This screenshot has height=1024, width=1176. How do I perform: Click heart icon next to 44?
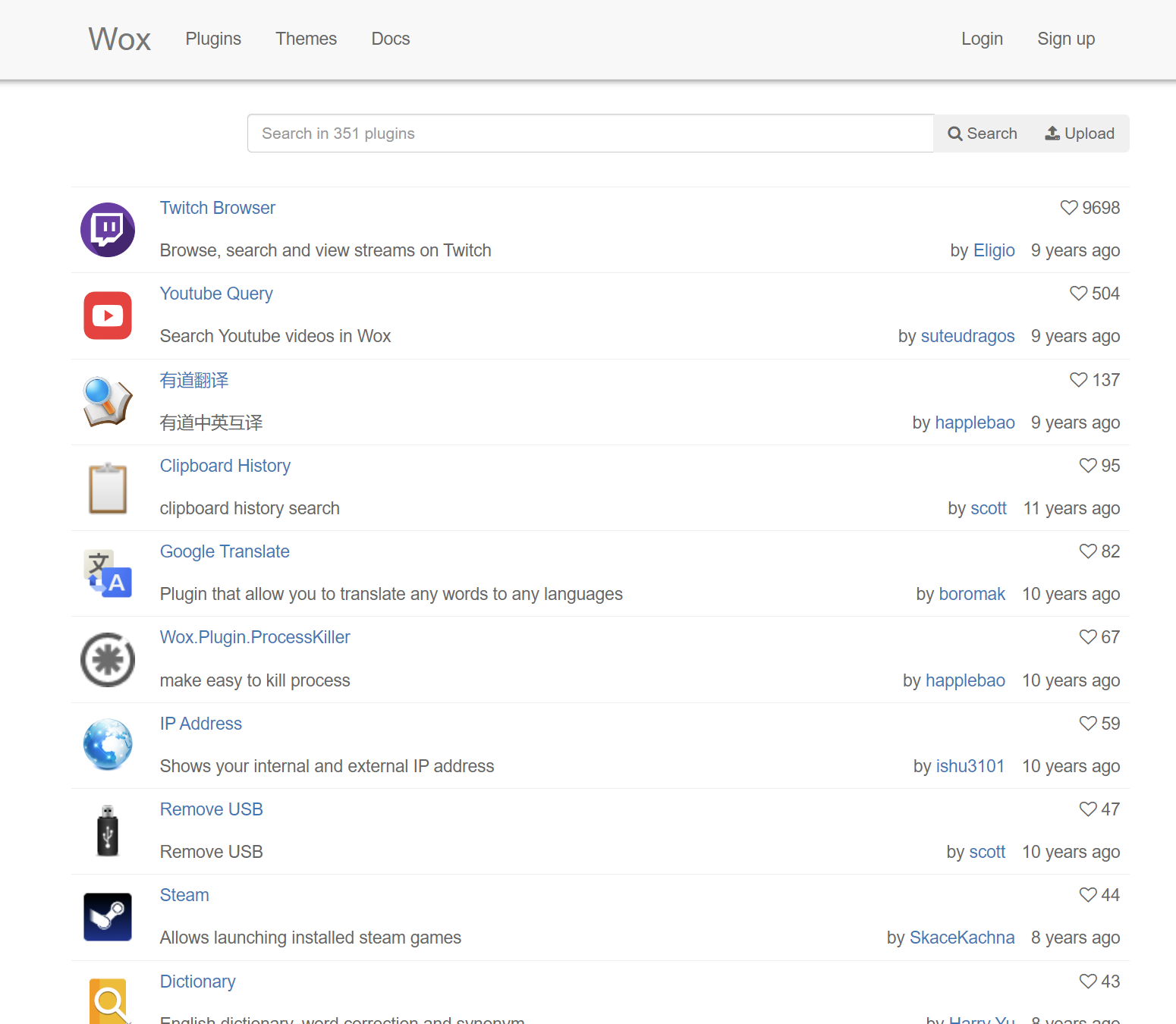tap(1088, 895)
